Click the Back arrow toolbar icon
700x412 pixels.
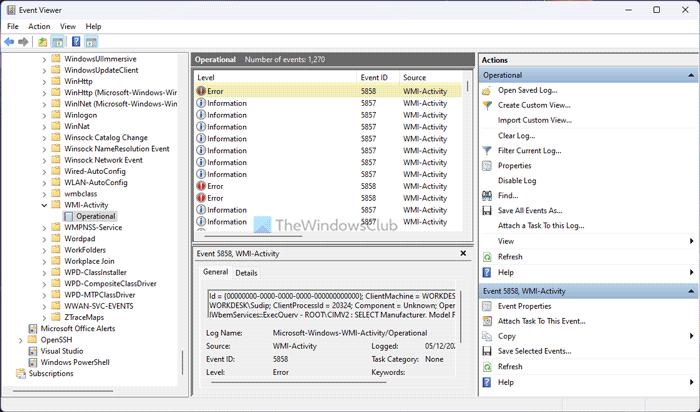(x=9, y=42)
